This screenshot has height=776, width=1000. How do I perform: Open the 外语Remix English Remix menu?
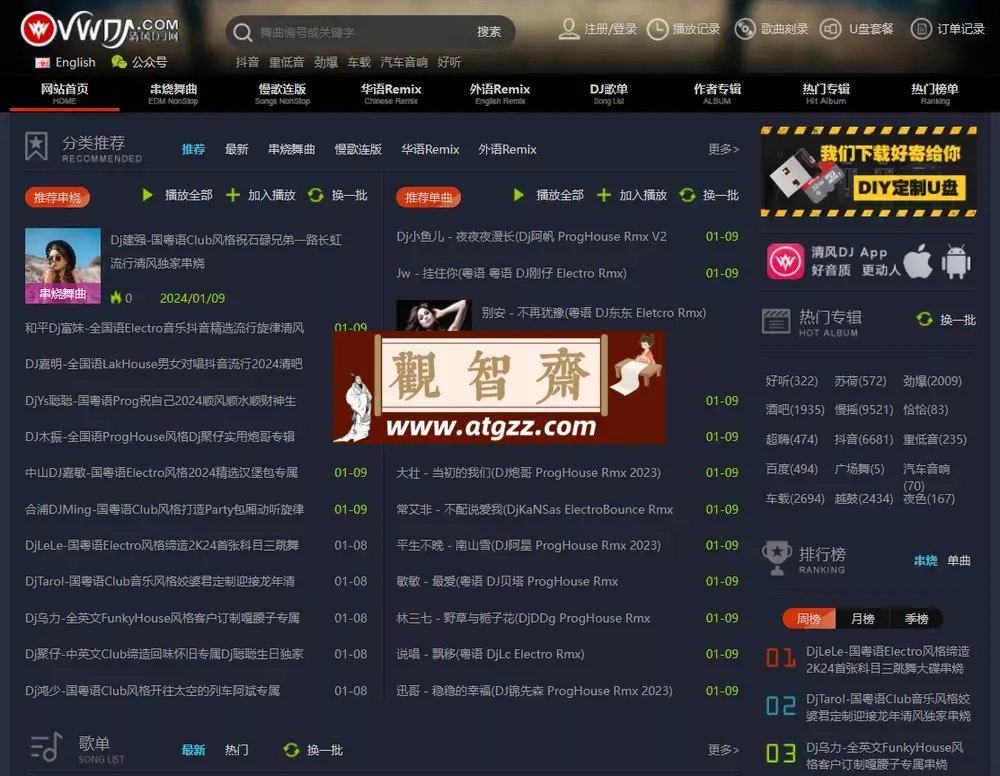click(500, 94)
